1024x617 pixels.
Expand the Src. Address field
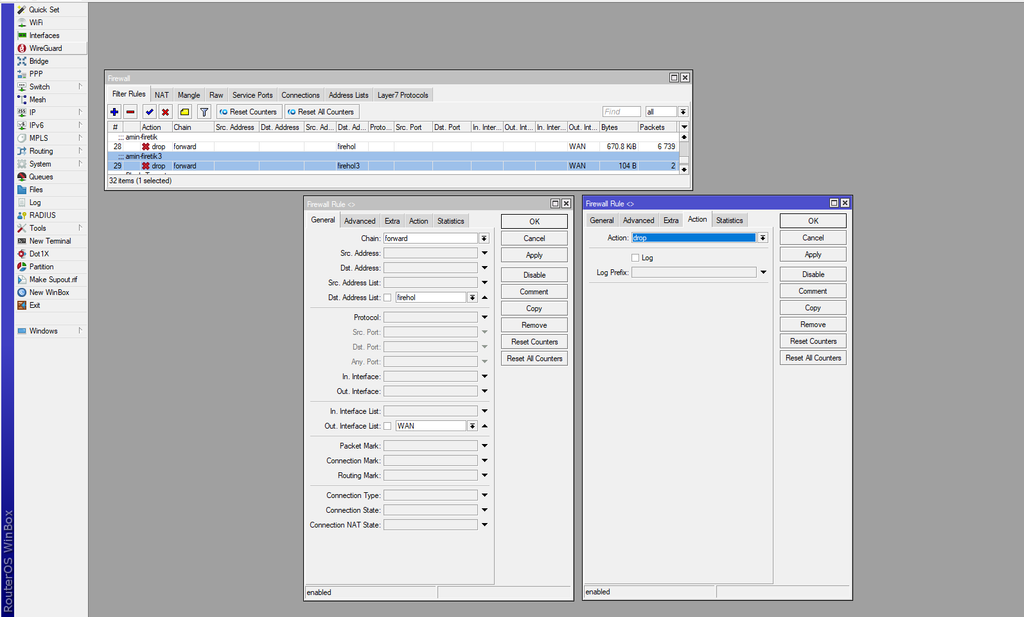(485, 253)
